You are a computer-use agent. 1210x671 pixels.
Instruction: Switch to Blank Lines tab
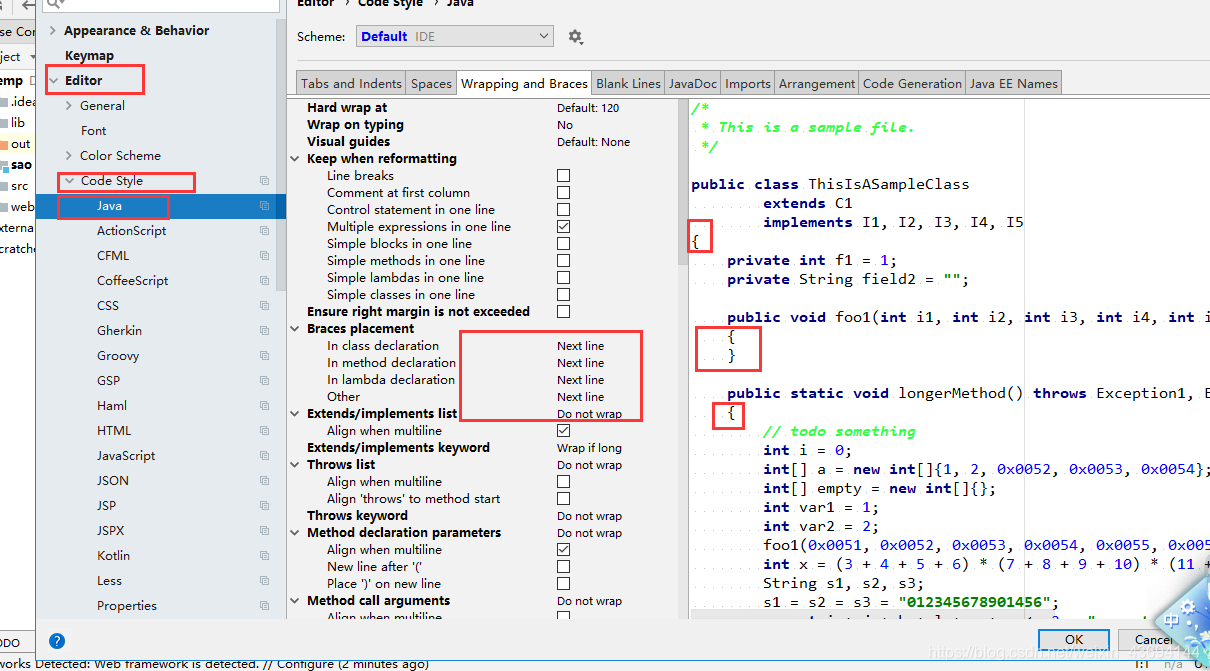tap(628, 84)
